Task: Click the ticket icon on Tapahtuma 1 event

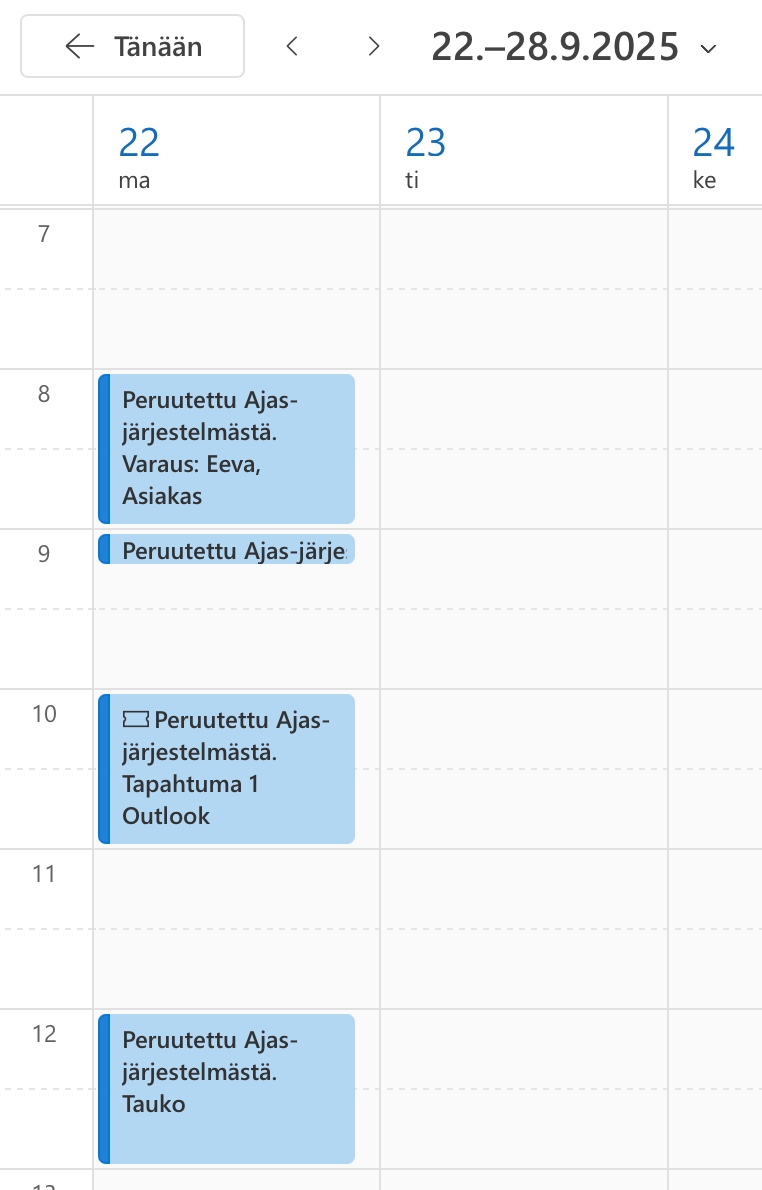Action: tap(135, 719)
